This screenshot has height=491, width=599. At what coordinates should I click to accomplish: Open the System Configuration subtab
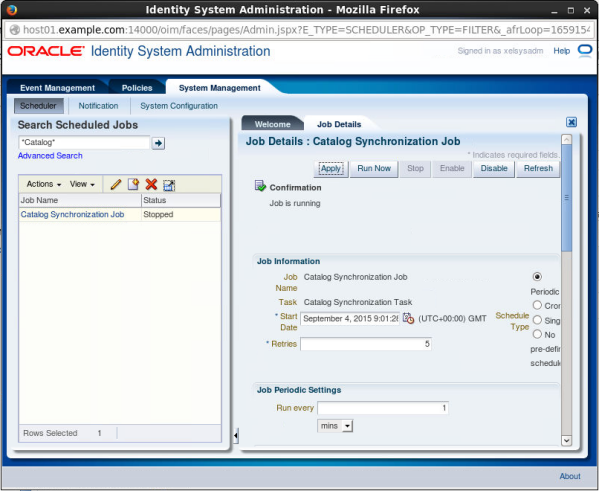(179, 106)
